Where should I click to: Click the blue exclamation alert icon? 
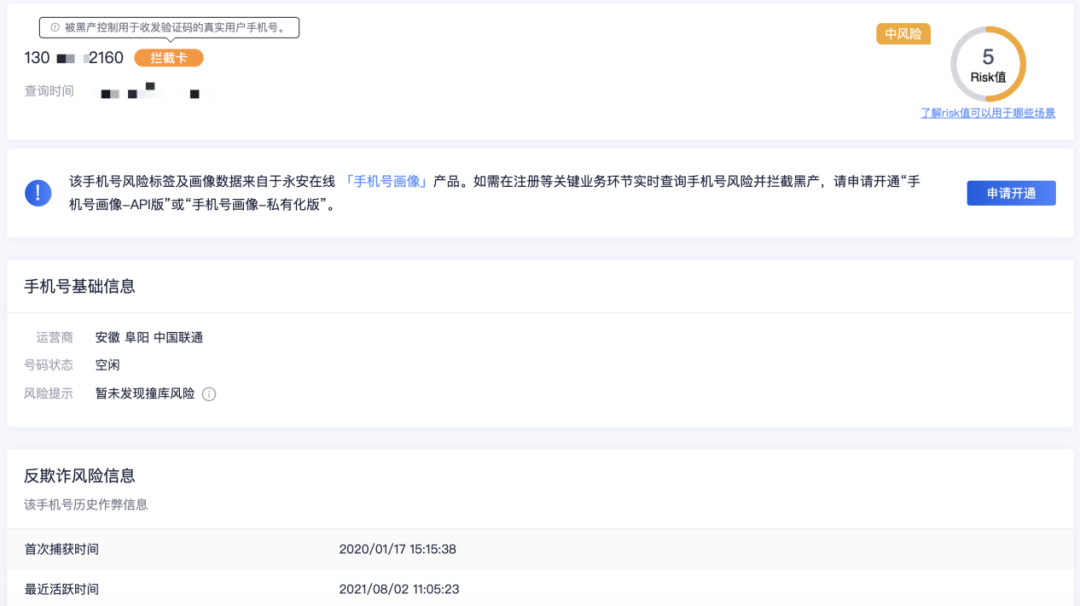point(38,193)
